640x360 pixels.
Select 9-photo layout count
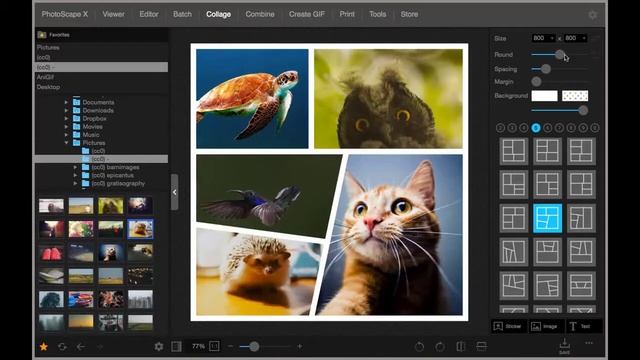click(583, 128)
